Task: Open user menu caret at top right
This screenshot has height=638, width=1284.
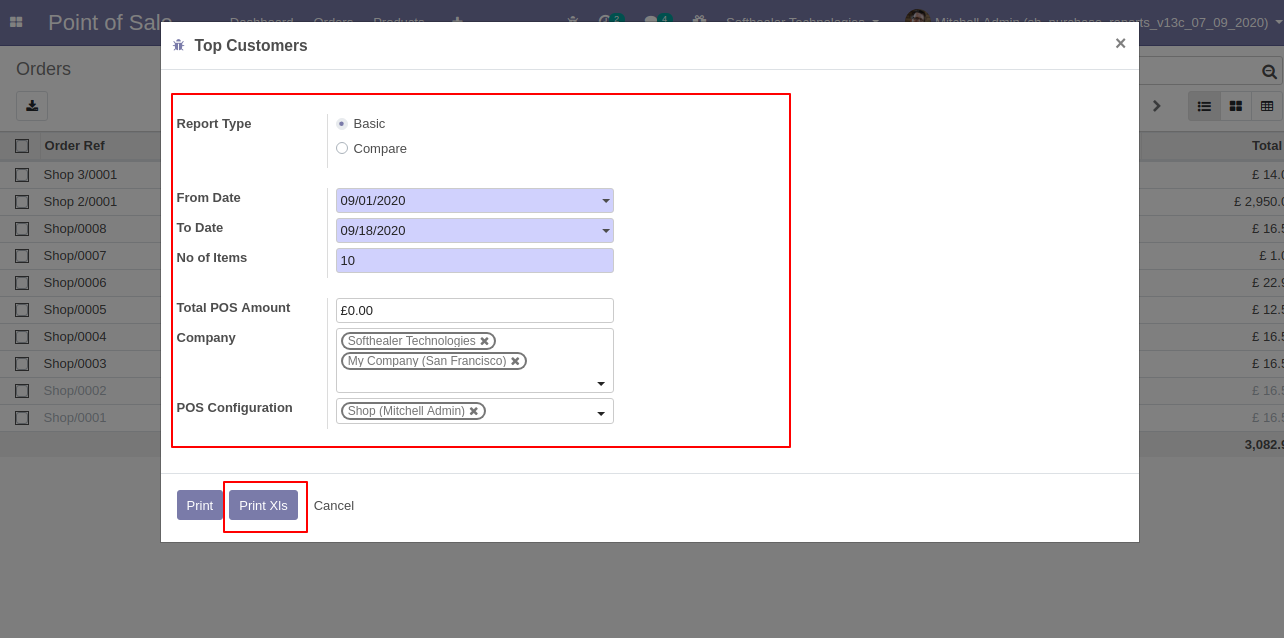Action: (1278, 21)
